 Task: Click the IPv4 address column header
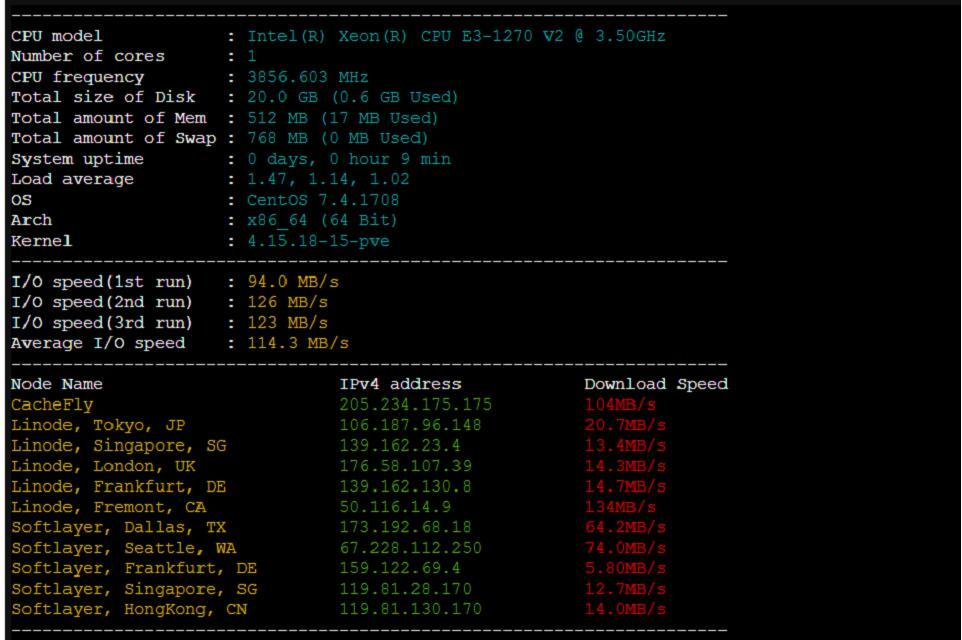tap(400, 384)
